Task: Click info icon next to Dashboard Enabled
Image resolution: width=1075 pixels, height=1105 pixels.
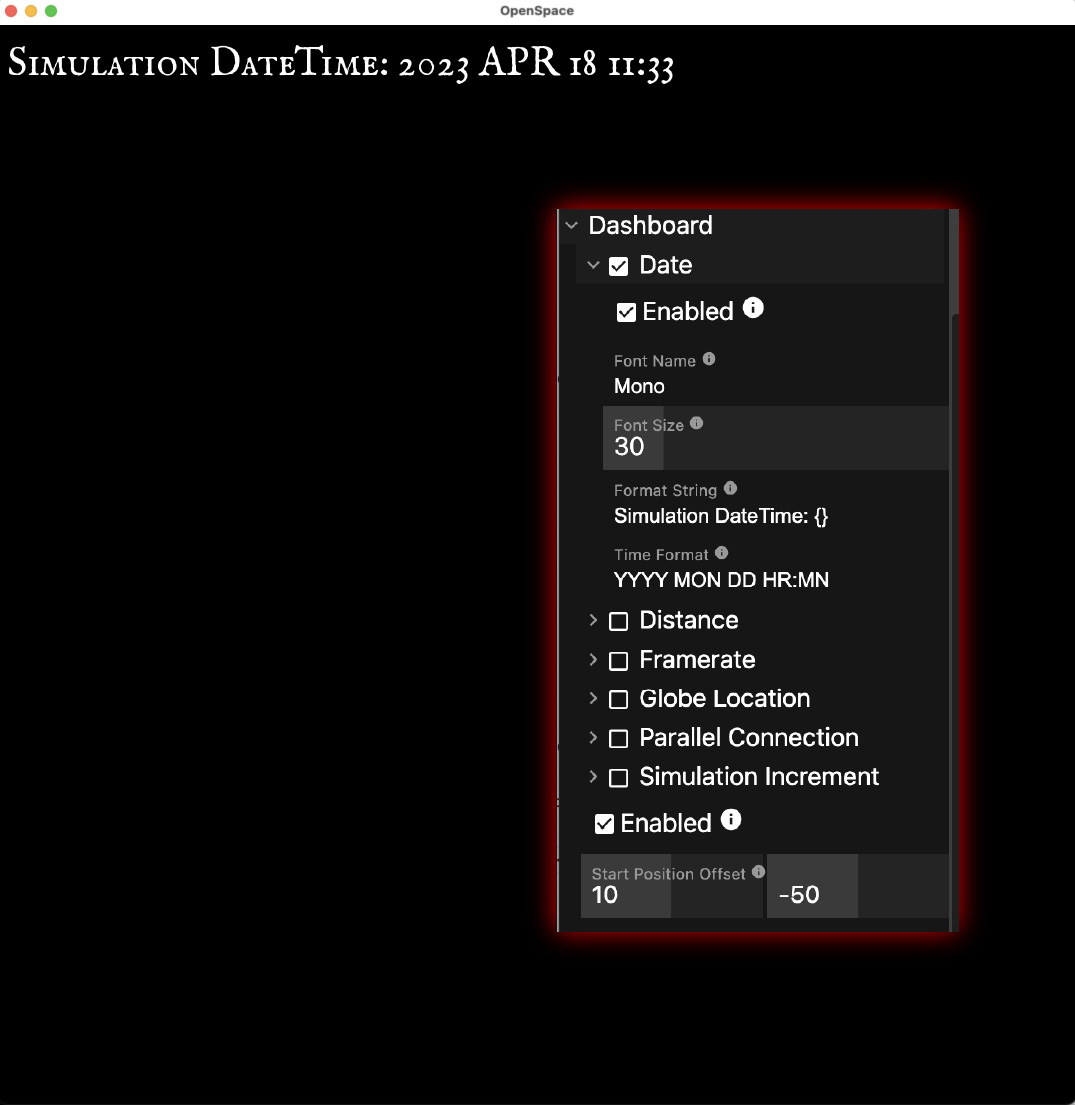Action: pyautogui.click(x=731, y=820)
